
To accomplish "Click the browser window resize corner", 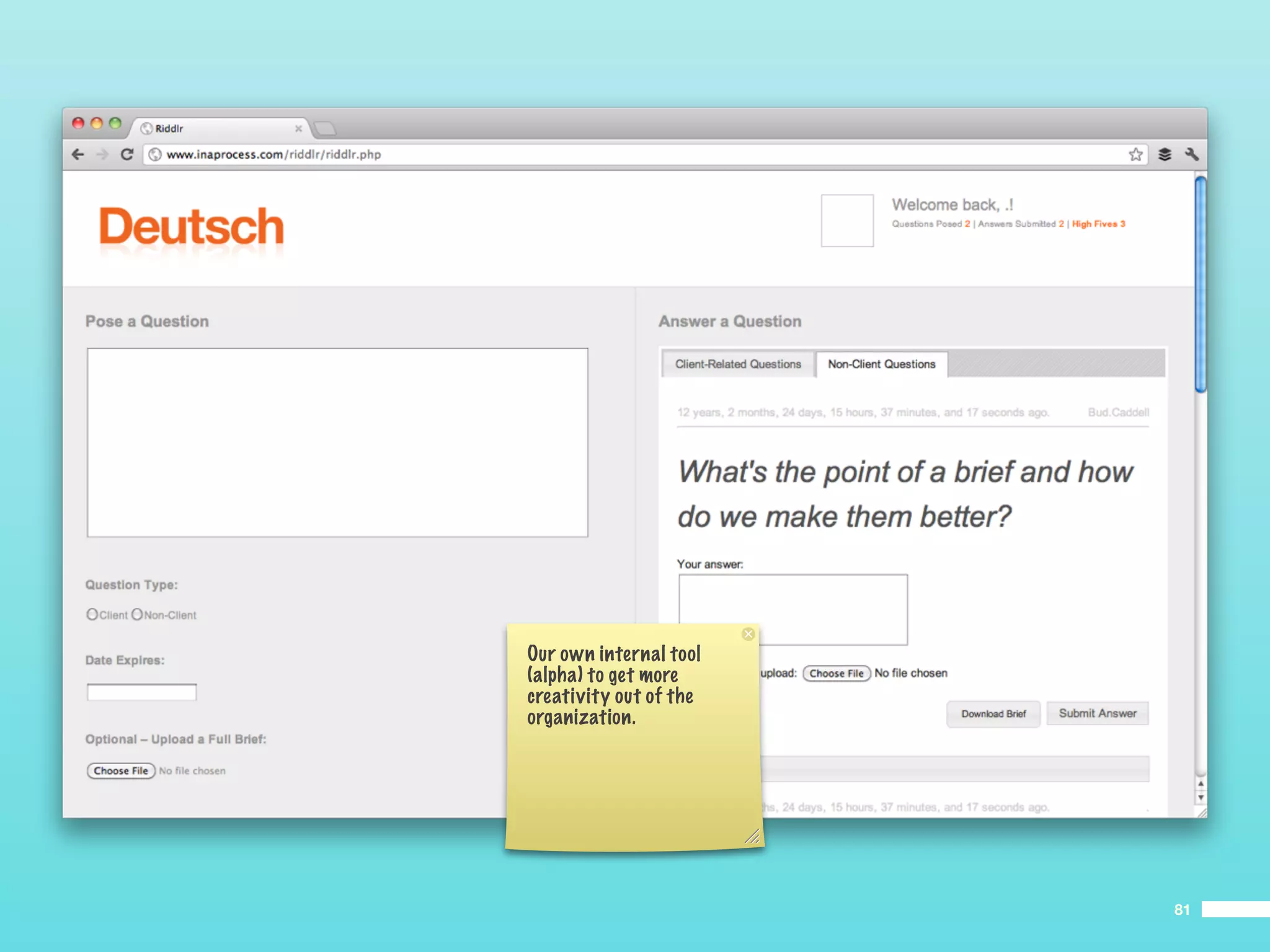I will (x=1201, y=812).
